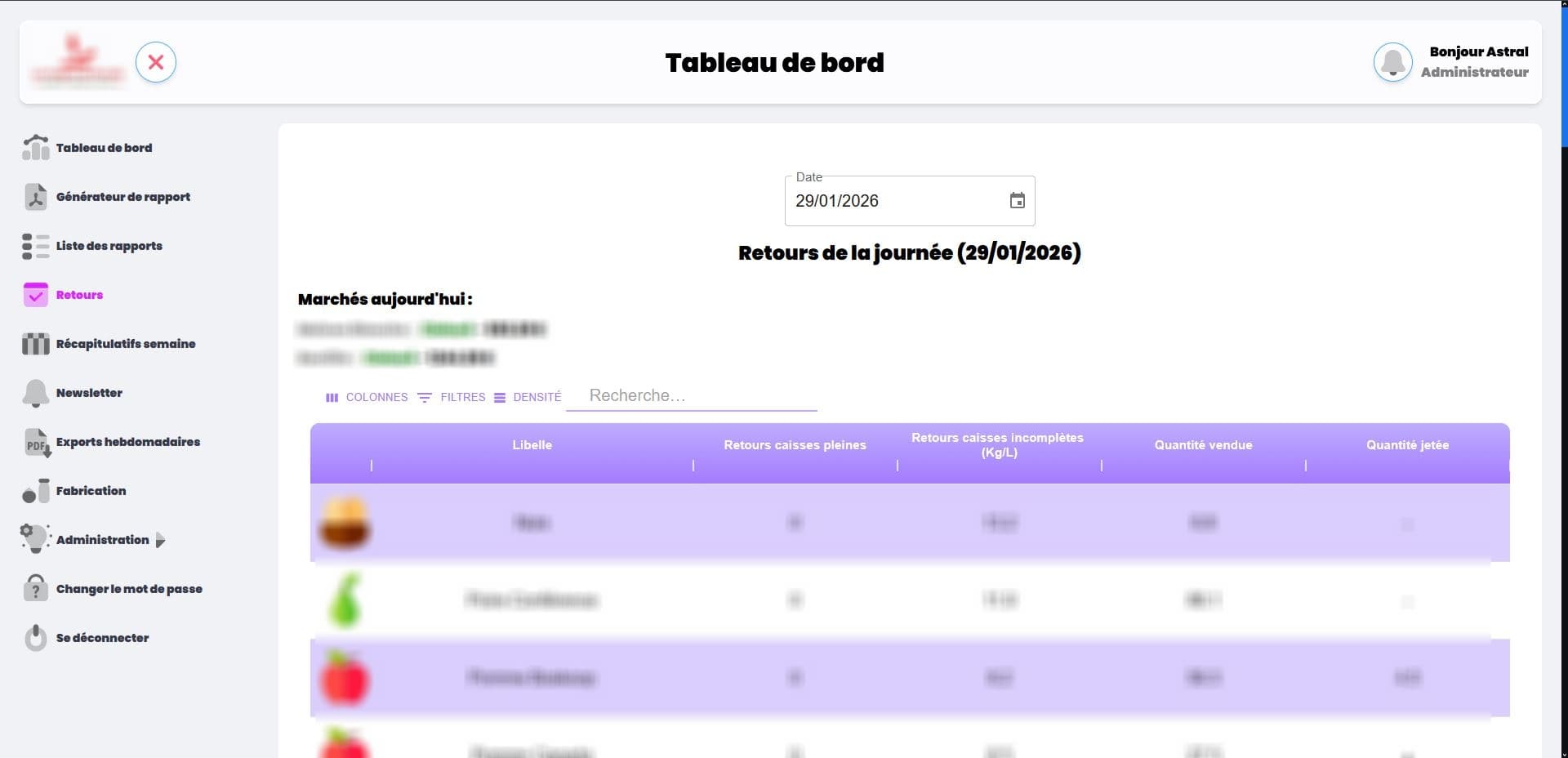Click the Bonjour Astral profile avatar
1568x758 pixels.
(x=1393, y=62)
